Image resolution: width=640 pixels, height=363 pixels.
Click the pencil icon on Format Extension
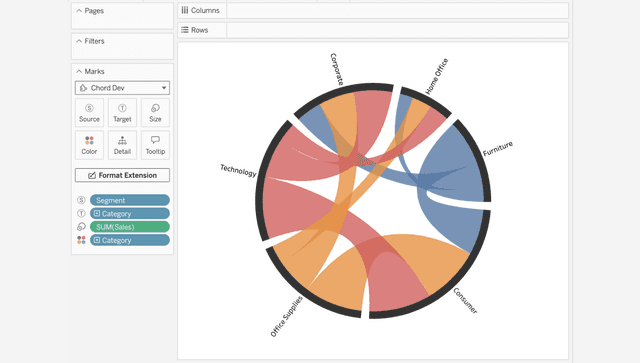coord(92,175)
